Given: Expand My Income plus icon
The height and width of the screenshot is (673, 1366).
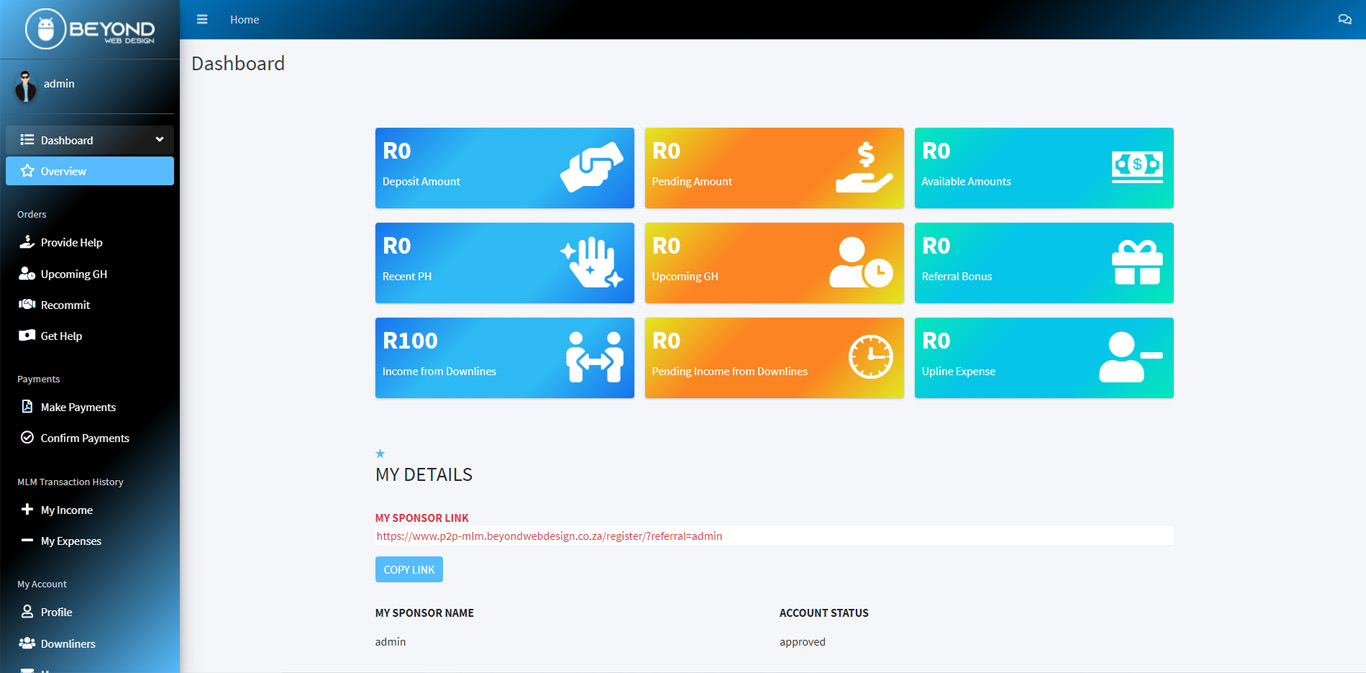Looking at the screenshot, I should tap(27, 510).
